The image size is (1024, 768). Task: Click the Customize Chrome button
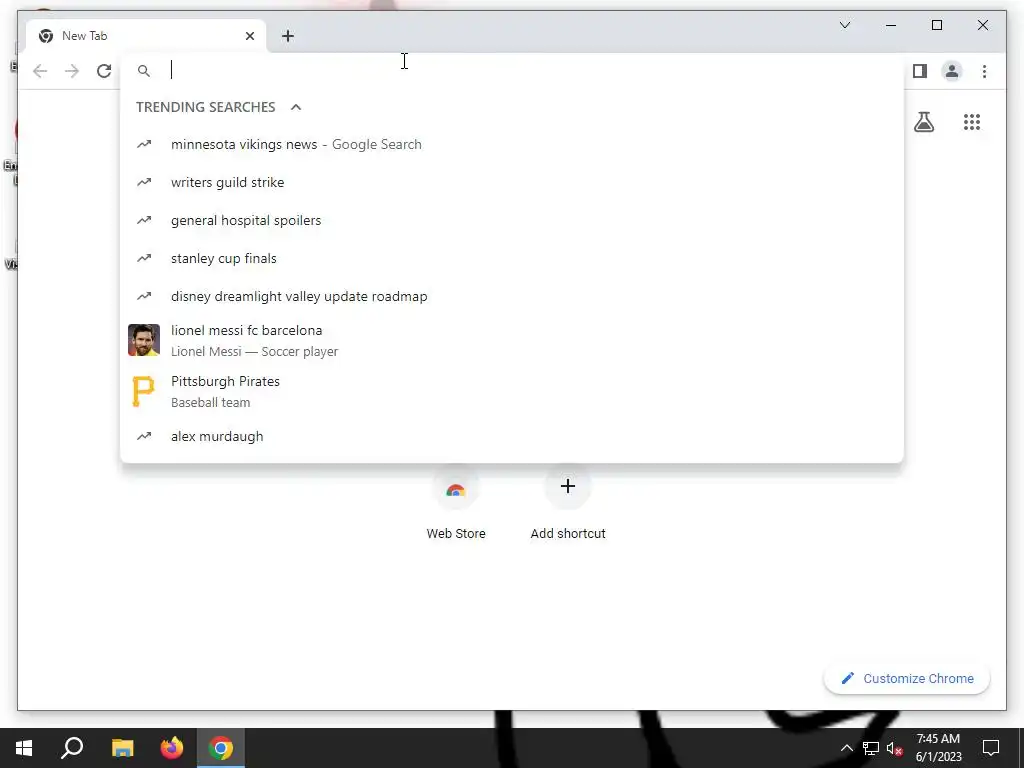[907, 679]
